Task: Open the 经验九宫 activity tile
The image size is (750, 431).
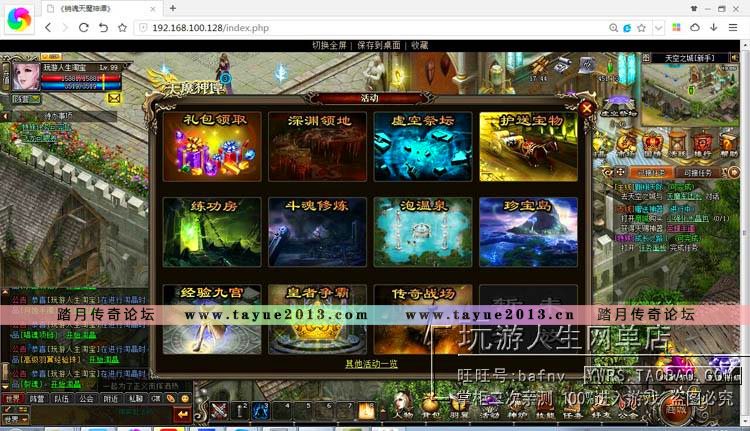Action: tap(212, 319)
